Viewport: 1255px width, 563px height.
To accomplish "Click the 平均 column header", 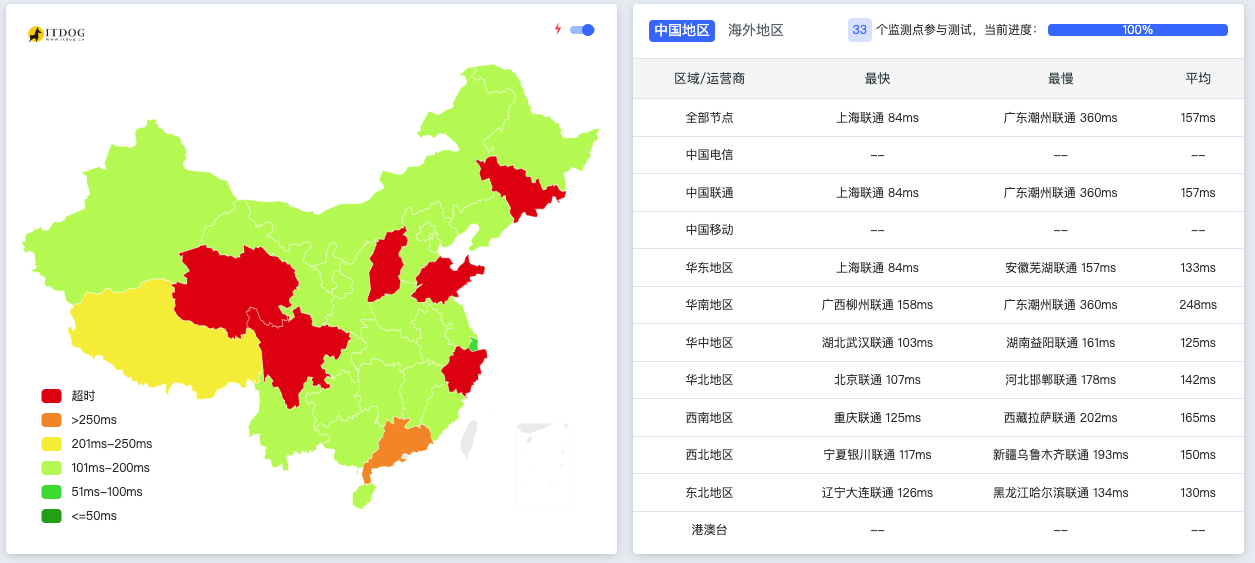I will tap(1197, 78).
